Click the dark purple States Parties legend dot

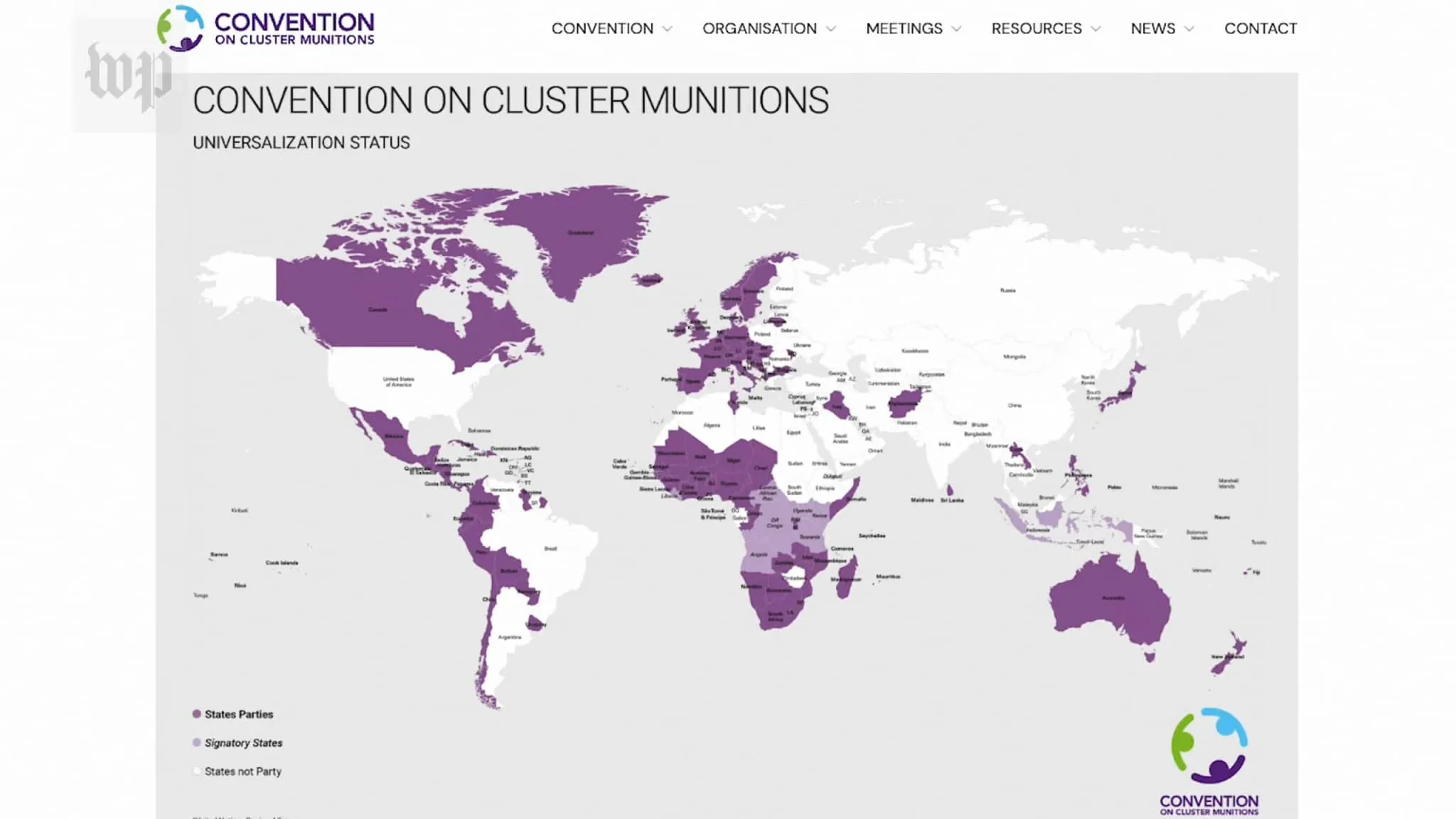tap(197, 714)
